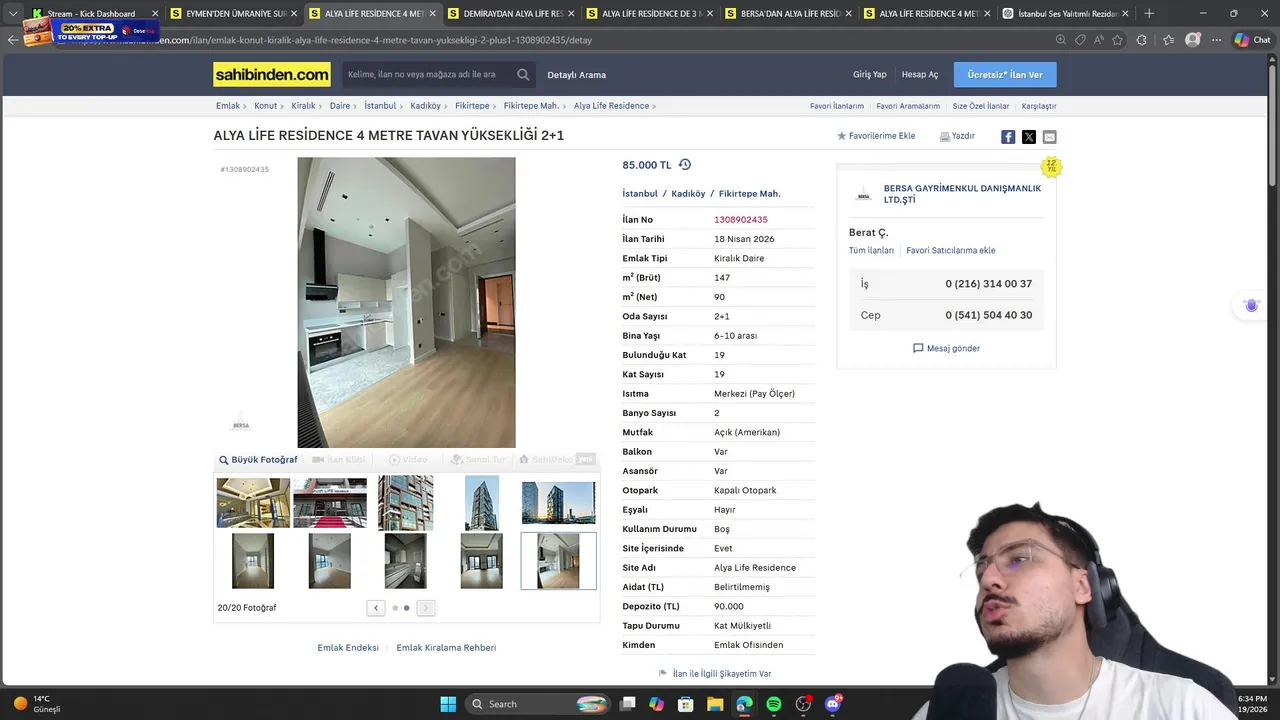1280x720 pixels.
Task: Click Mesaj gönder
Action: [946, 348]
